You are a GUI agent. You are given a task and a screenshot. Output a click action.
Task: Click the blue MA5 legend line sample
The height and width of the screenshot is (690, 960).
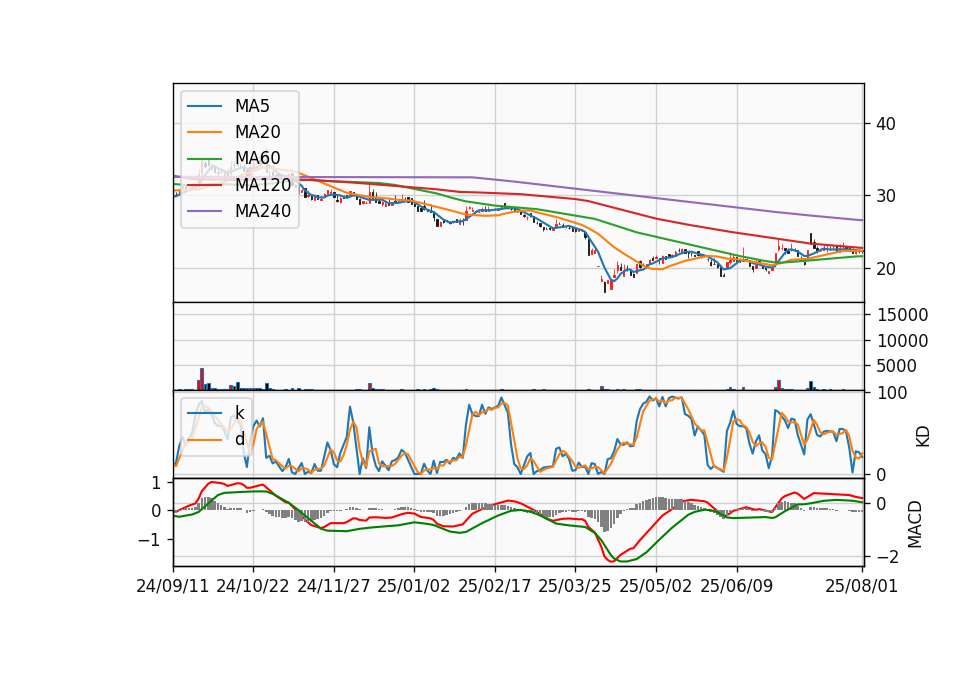(x=204, y=107)
